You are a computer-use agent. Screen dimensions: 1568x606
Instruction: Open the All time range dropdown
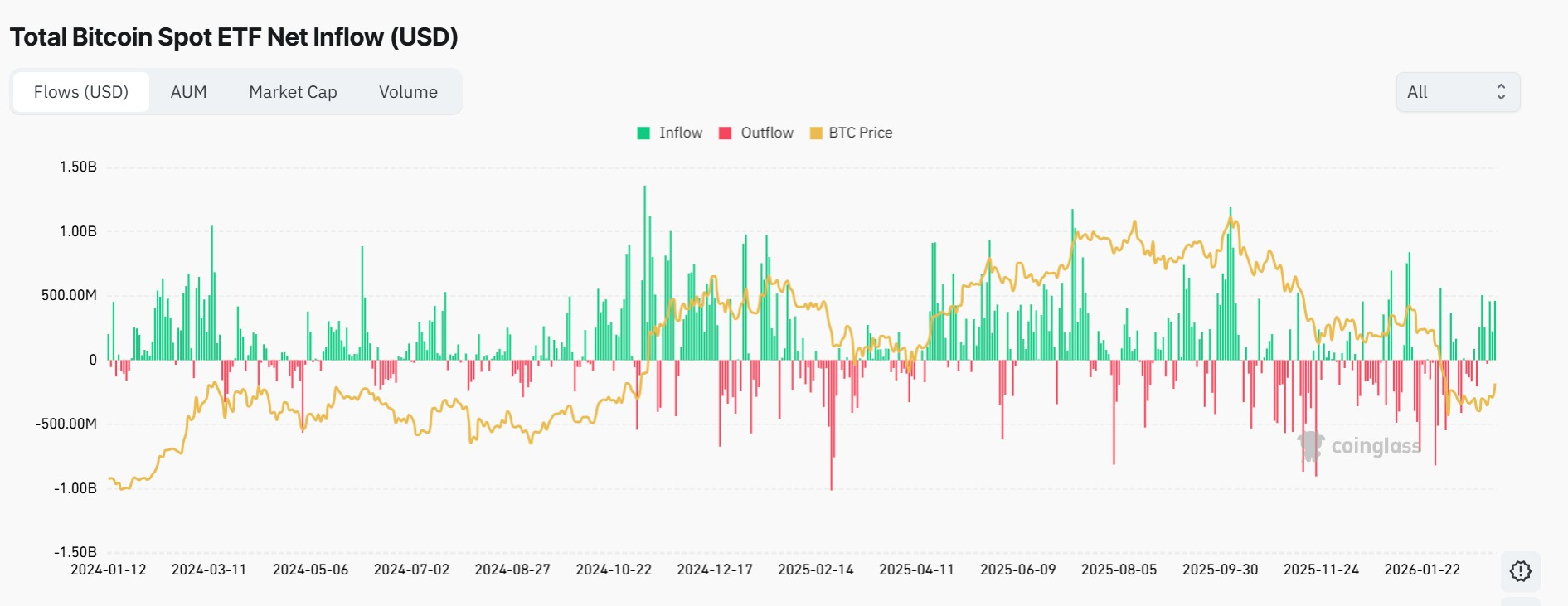pyautogui.click(x=1457, y=92)
